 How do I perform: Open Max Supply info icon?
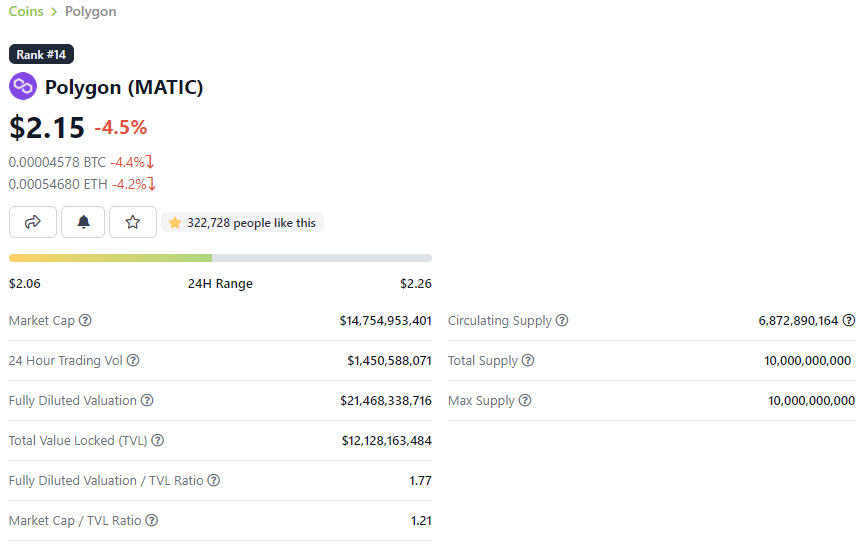point(525,400)
